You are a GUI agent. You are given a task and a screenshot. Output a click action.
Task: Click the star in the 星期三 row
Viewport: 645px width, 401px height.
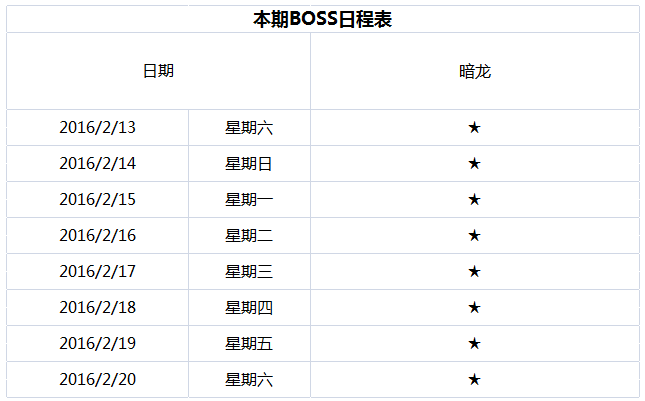click(x=474, y=272)
